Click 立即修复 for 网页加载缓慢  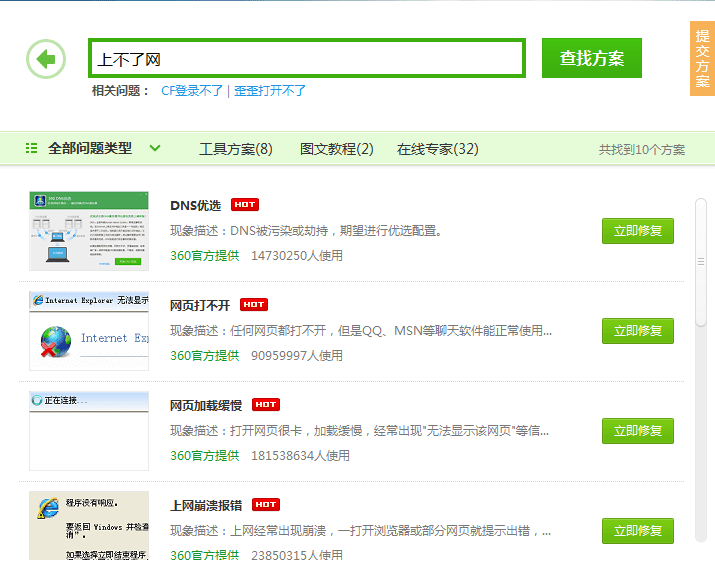point(637,430)
